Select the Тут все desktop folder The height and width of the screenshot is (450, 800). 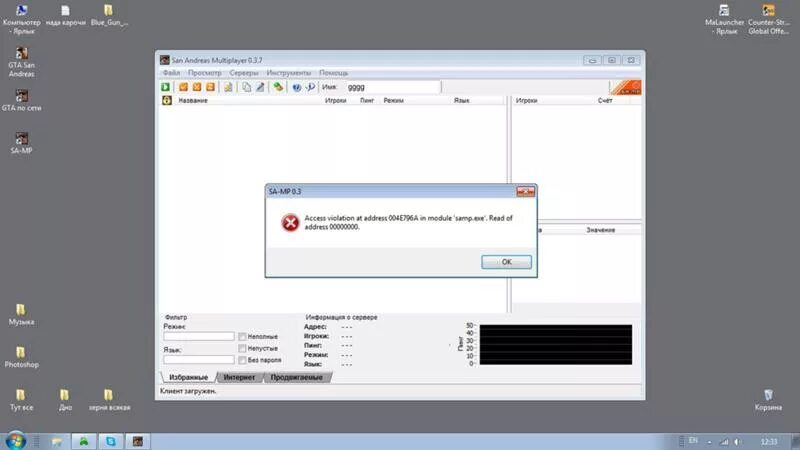click(x=21, y=400)
